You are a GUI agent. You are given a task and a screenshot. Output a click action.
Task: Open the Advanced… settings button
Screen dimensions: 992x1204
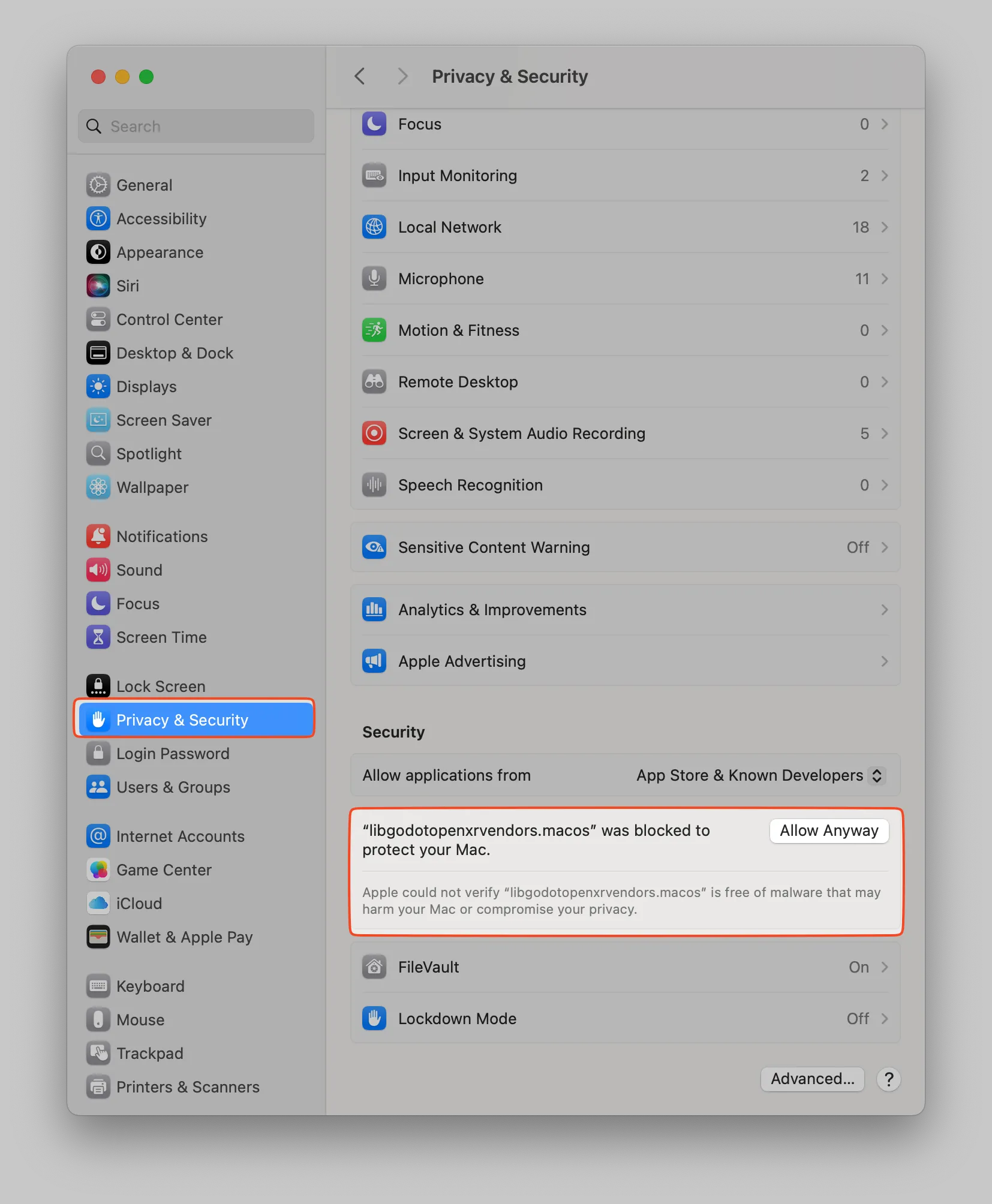click(813, 1079)
